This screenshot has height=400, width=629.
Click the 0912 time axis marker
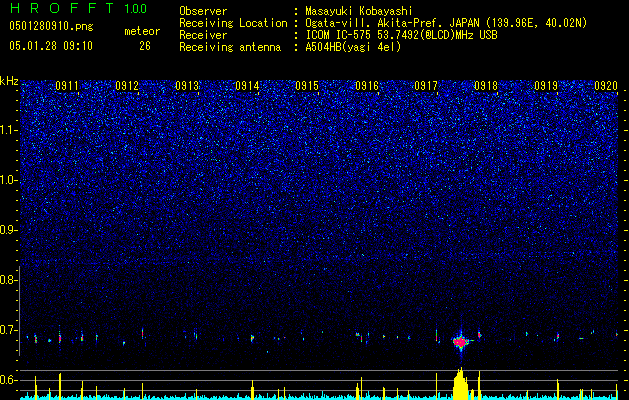[127, 86]
